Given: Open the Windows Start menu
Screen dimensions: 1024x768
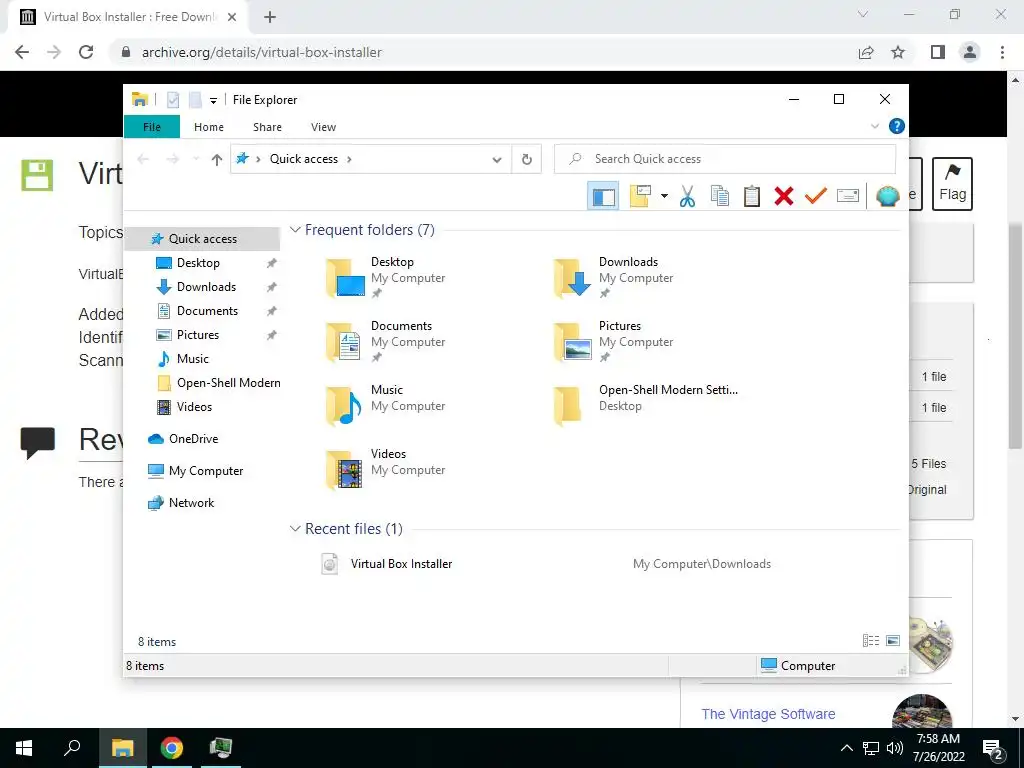Looking at the screenshot, I should [24, 748].
